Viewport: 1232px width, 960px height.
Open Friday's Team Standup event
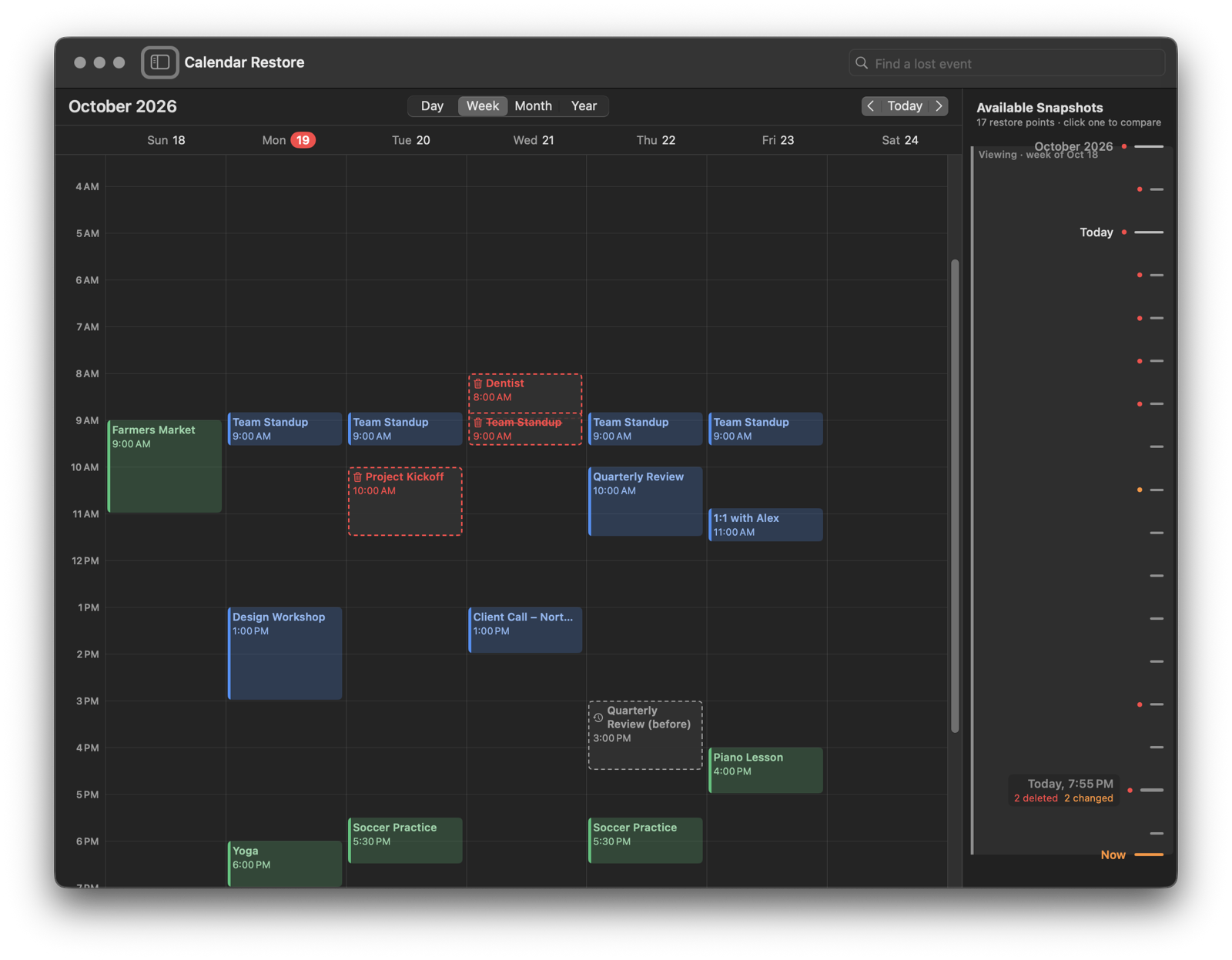point(765,429)
